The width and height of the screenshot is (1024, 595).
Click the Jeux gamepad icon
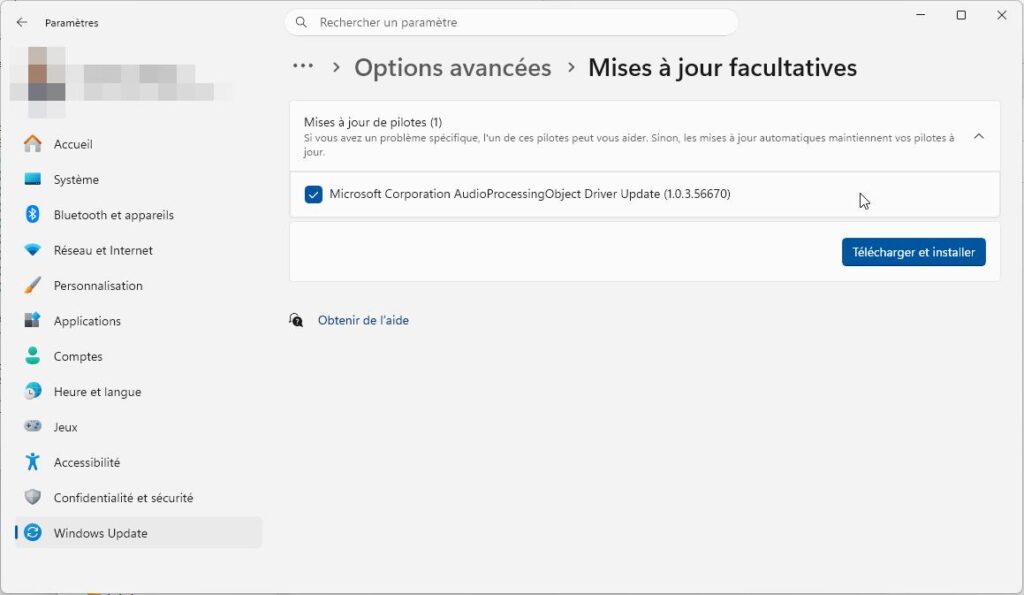click(33, 426)
